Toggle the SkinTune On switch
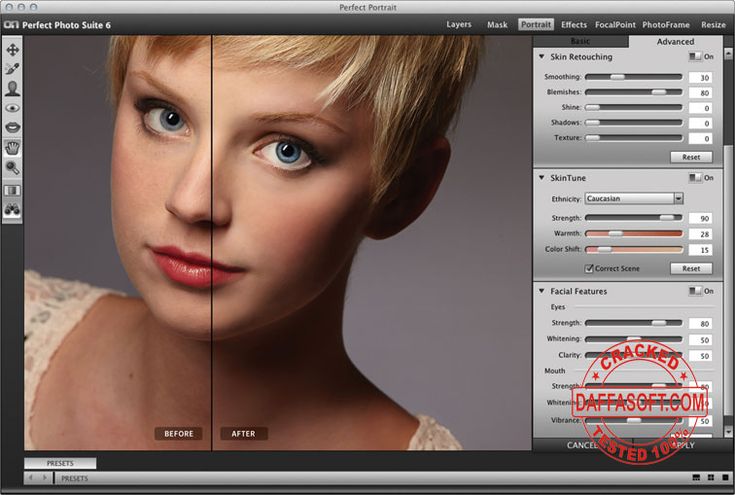Viewport: 735px width, 495px height. click(695, 178)
